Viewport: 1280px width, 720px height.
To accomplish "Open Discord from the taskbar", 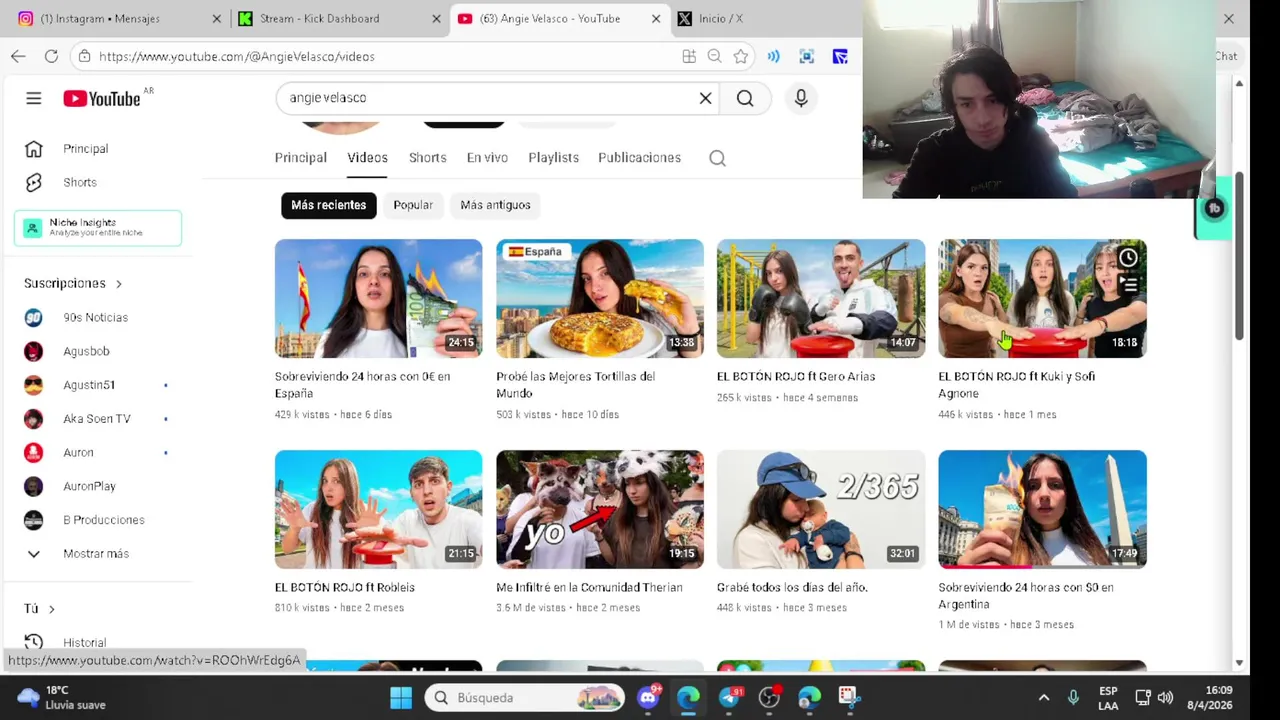I will [x=648, y=697].
